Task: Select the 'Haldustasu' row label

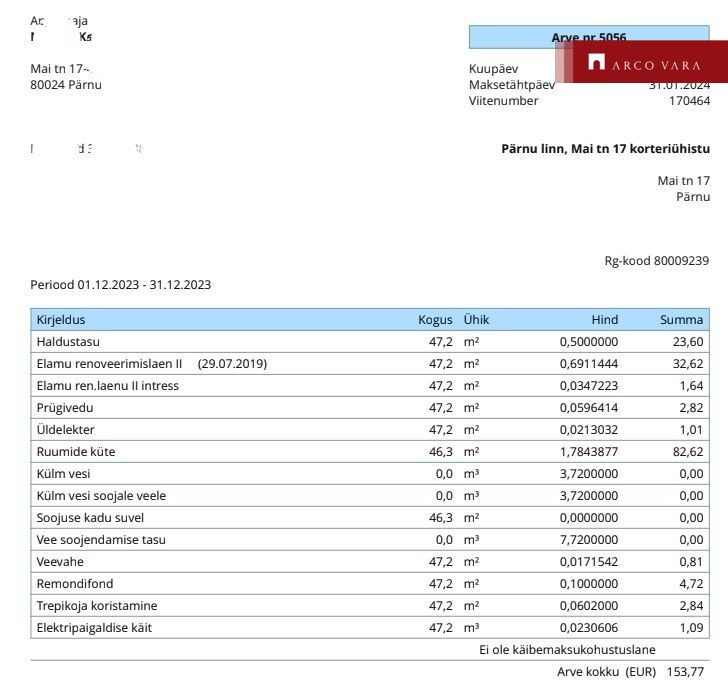Action: point(68,342)
